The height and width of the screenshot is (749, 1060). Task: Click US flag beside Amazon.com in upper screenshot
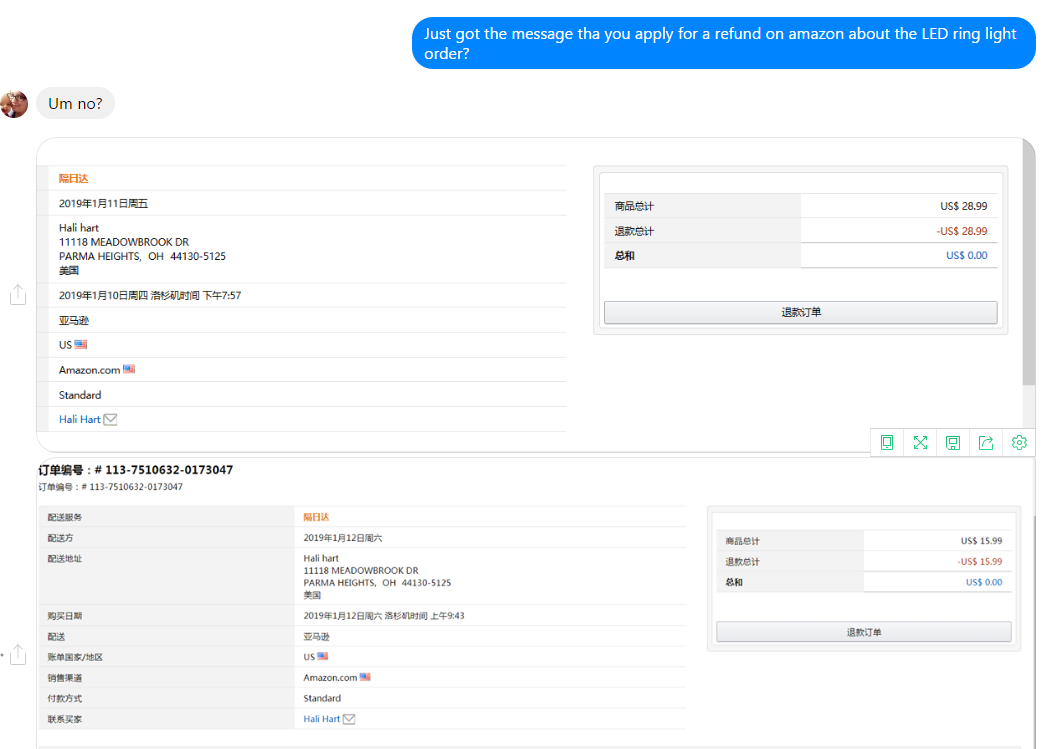129,369
